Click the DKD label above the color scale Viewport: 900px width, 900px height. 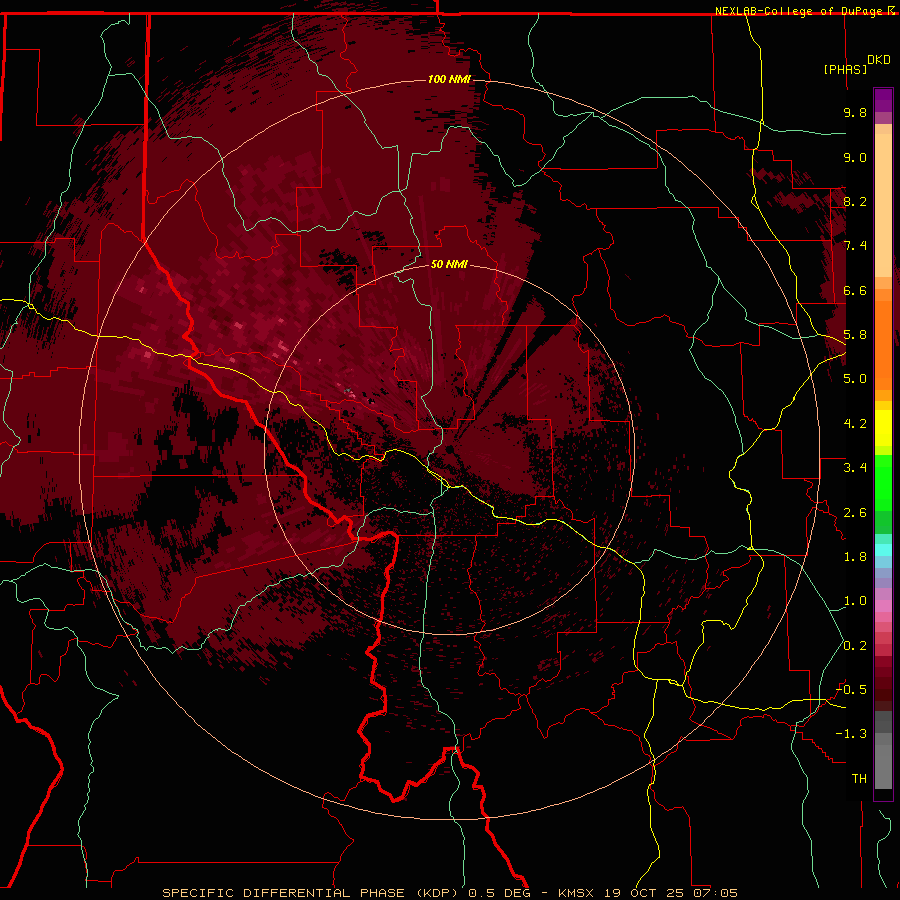[x=878, y=60]
